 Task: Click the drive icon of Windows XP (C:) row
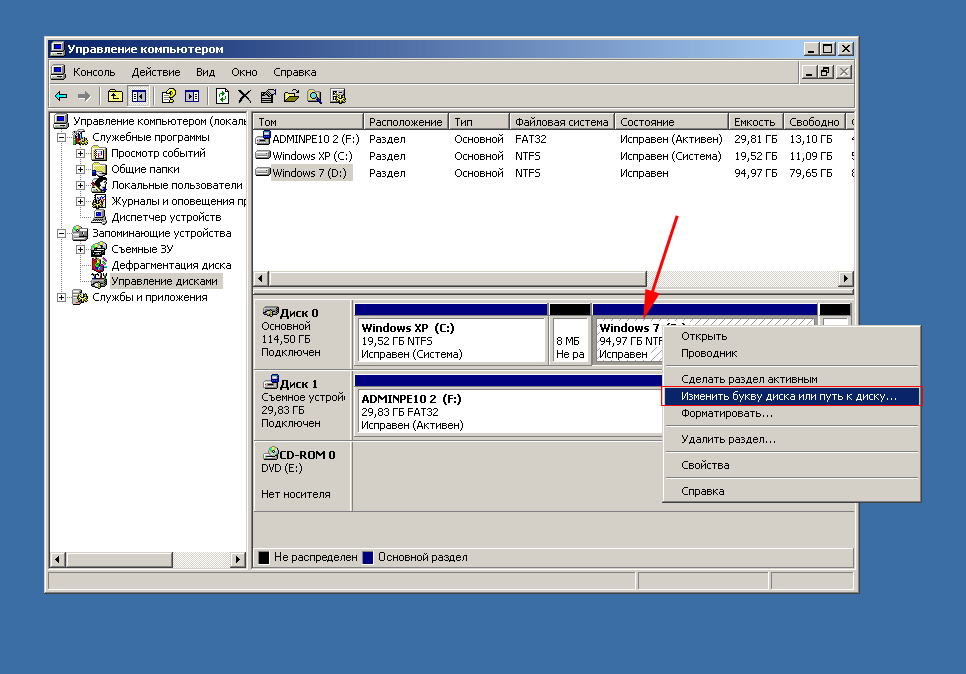263,155
